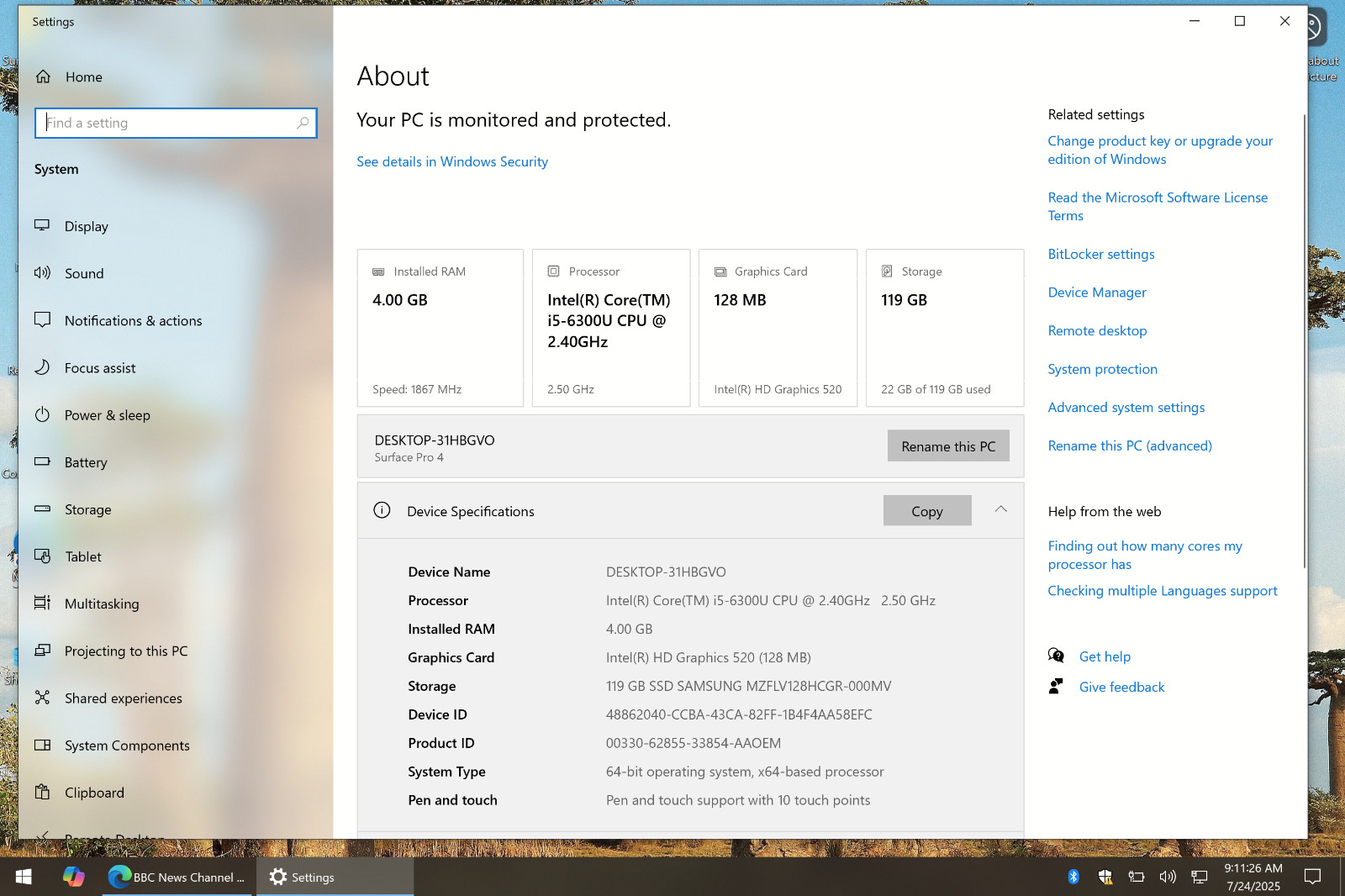Switch to the Edge BBC News Channel window
Image resolution: width=1345 pixels, height=896 pixels.
click(x=177, y=877)
